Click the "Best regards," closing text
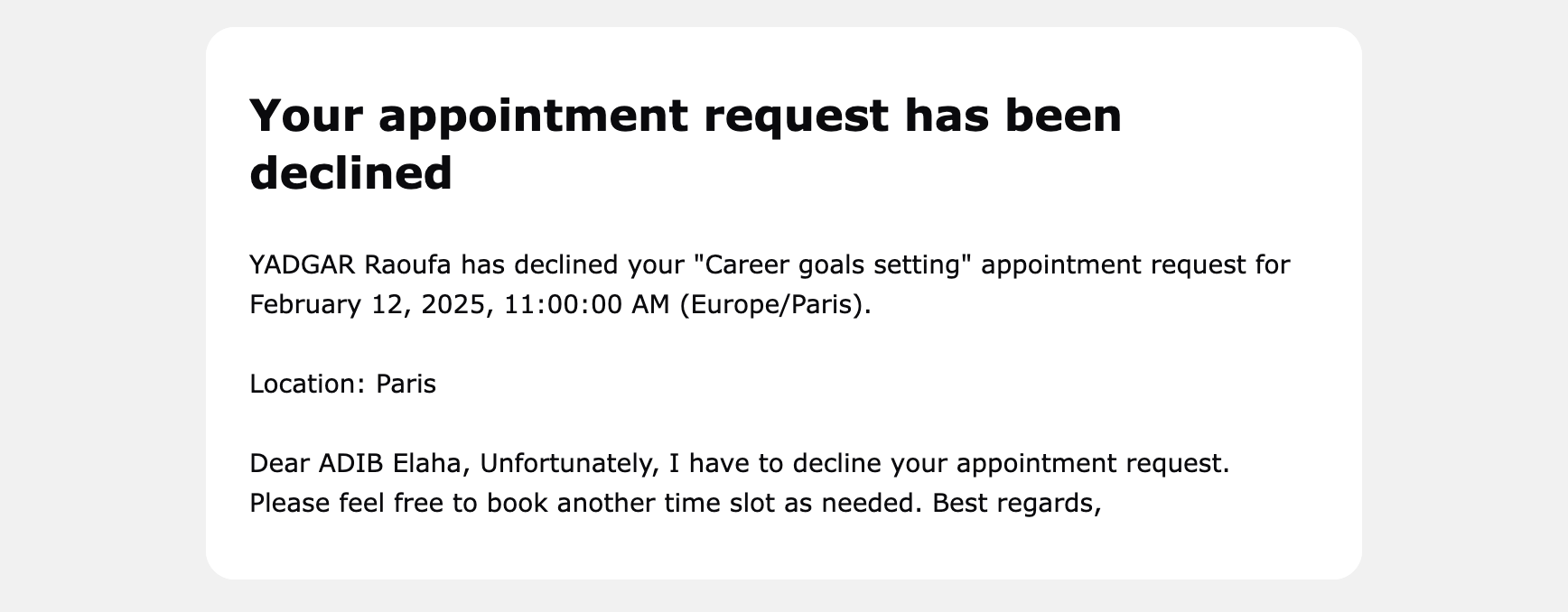 point(1016,504)
